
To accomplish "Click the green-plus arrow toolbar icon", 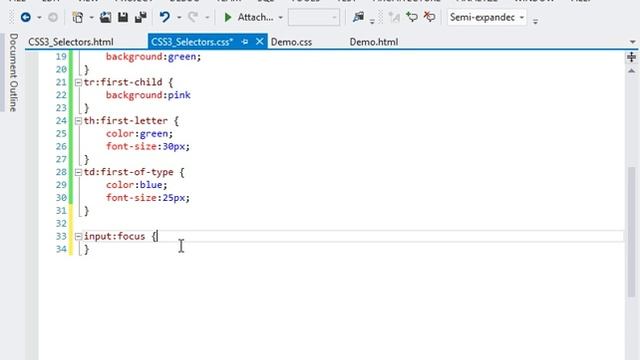I will click(x=412, y=17).
